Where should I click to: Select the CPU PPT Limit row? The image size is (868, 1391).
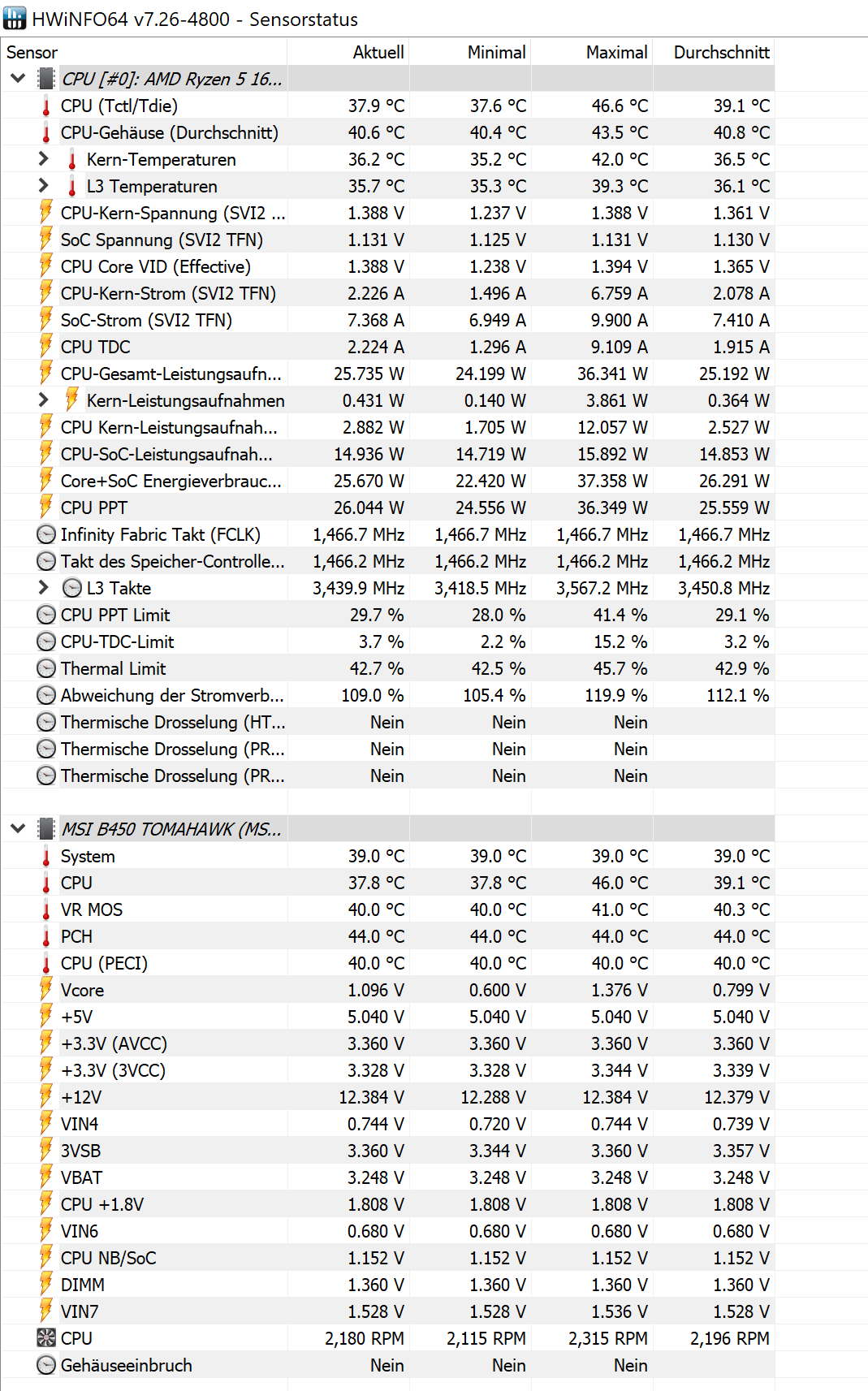[x=388, y=615]
